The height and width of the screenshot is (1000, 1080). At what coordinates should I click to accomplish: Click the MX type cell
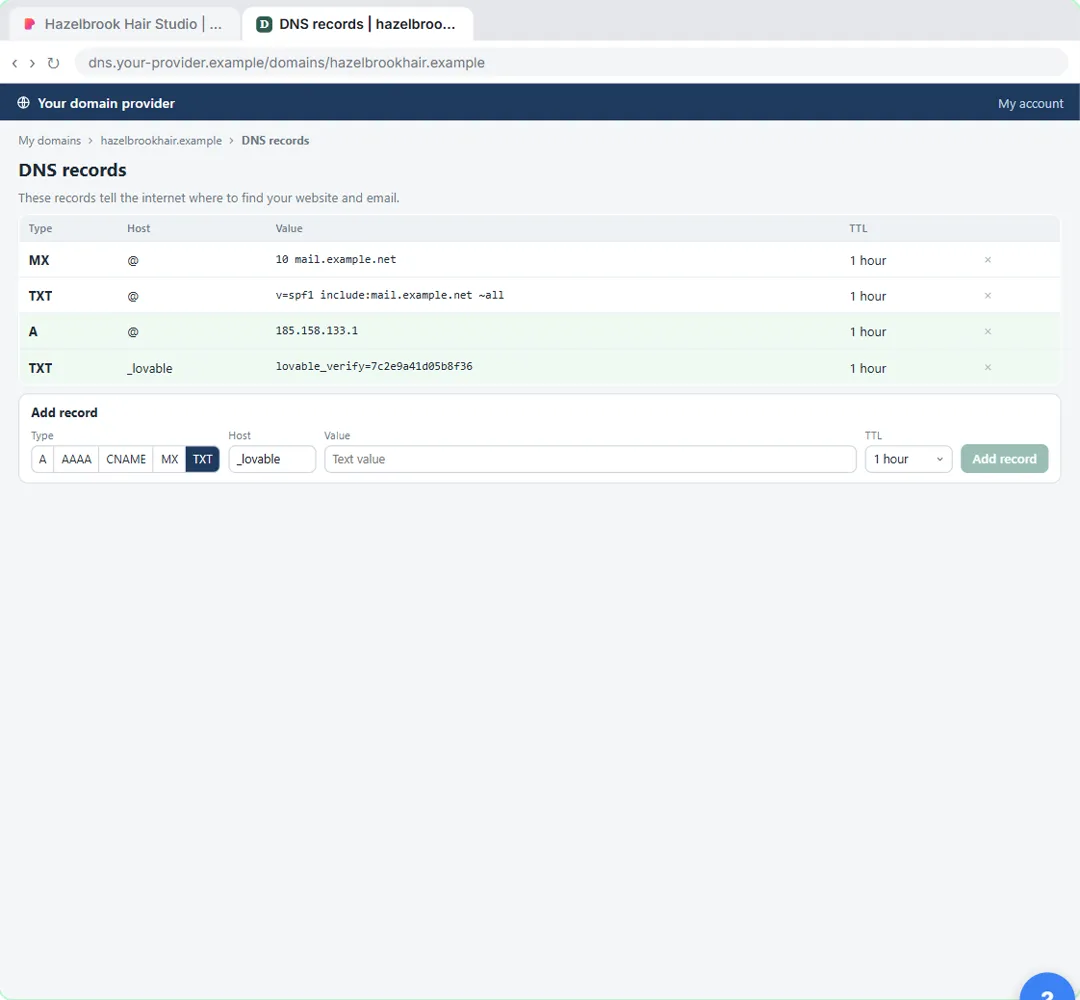coord(39,260)
